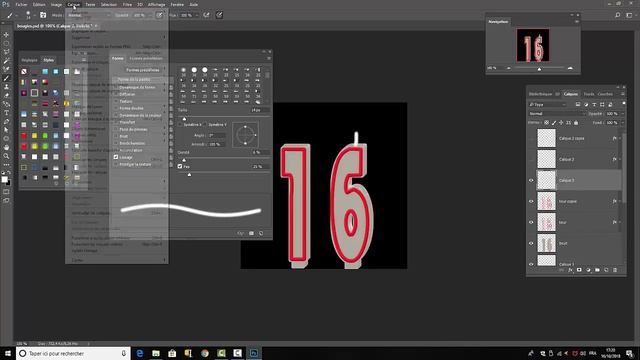Screen dimensions: 640x360
Task: Open the Flux slider arrow in options bar
Action: [x=197, y=15]
